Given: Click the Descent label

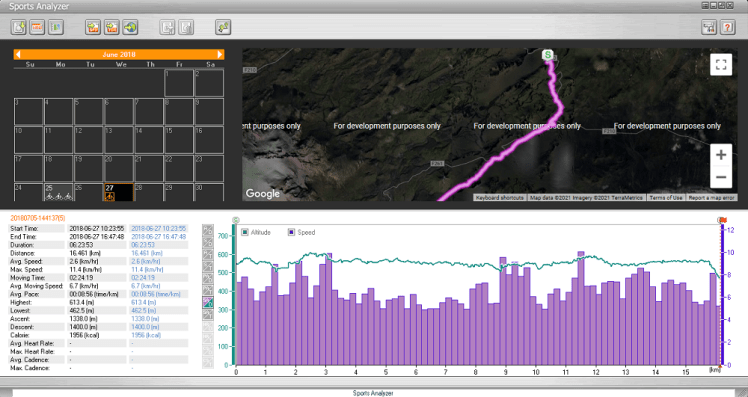Looking at the screenshot, I should point(22,327).
